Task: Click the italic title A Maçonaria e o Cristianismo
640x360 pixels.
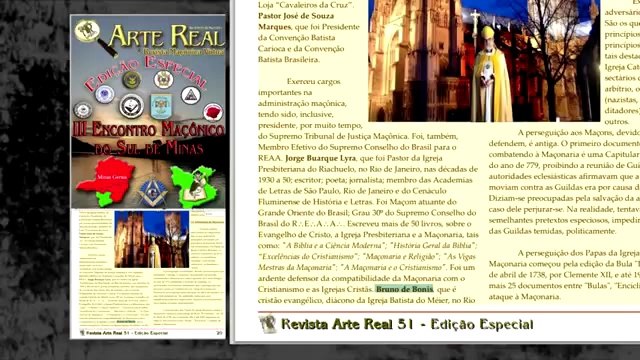Action: click(x=393, y=267)
